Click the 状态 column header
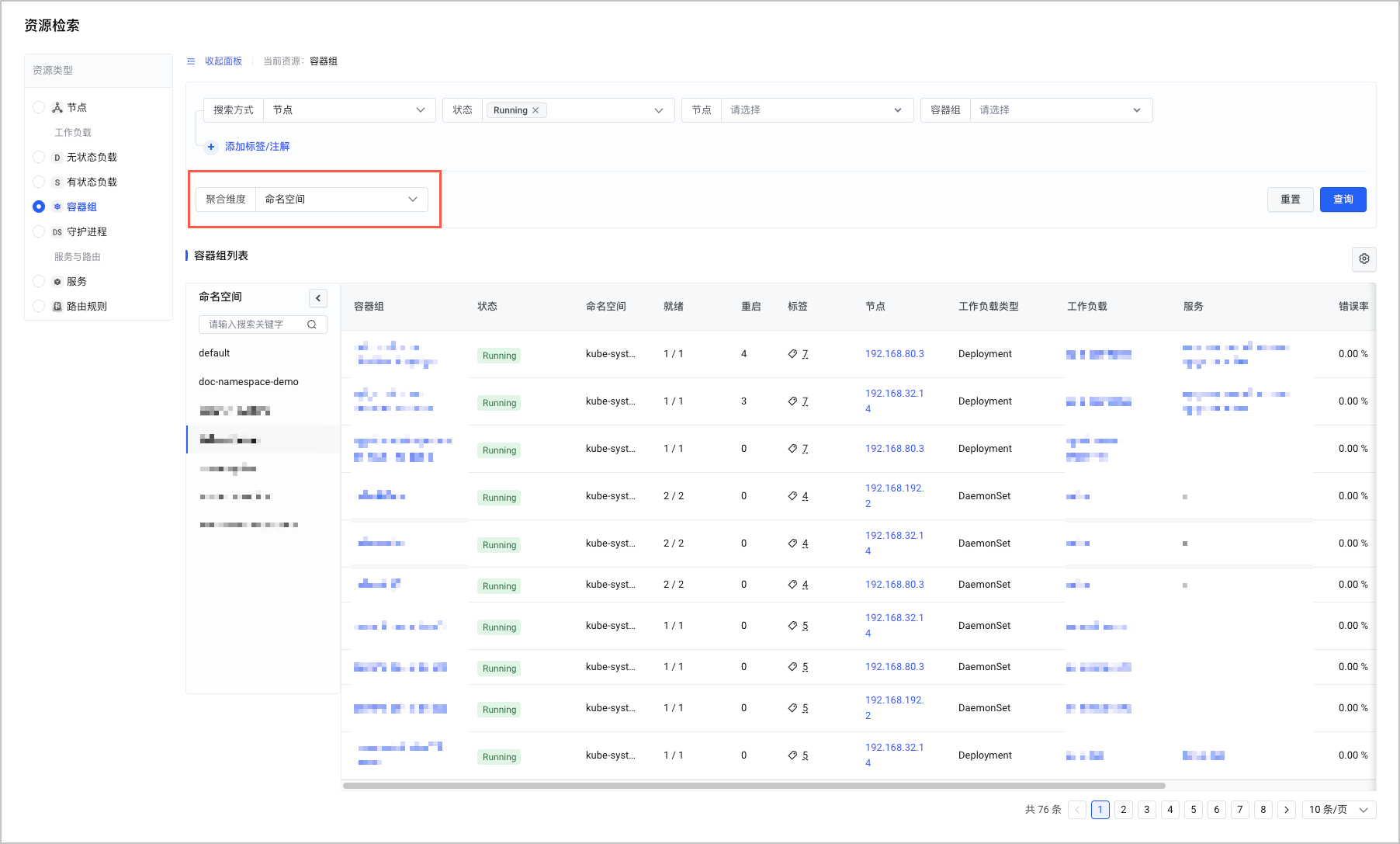Image resolution: width=1400 pixels, height=844 pixels. tap(487, 307)
